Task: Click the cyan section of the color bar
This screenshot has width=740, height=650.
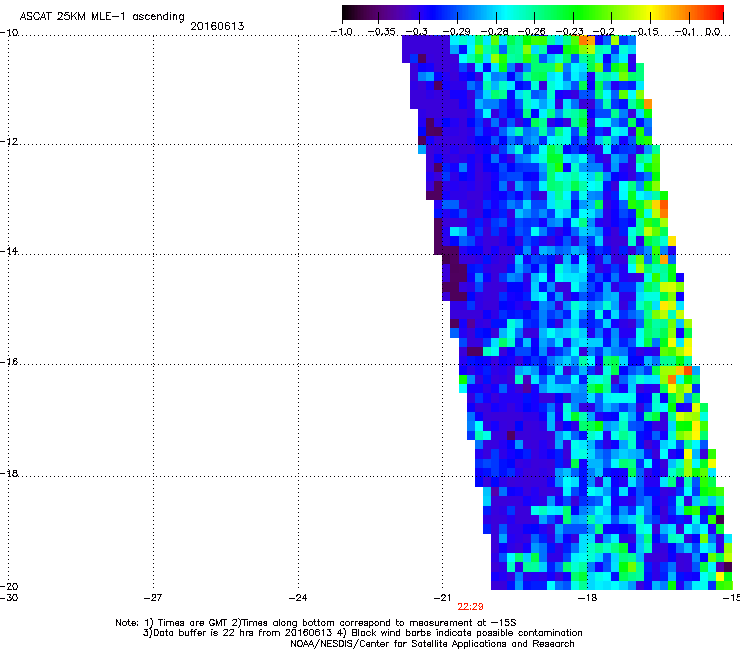Action: click(507, 13)
